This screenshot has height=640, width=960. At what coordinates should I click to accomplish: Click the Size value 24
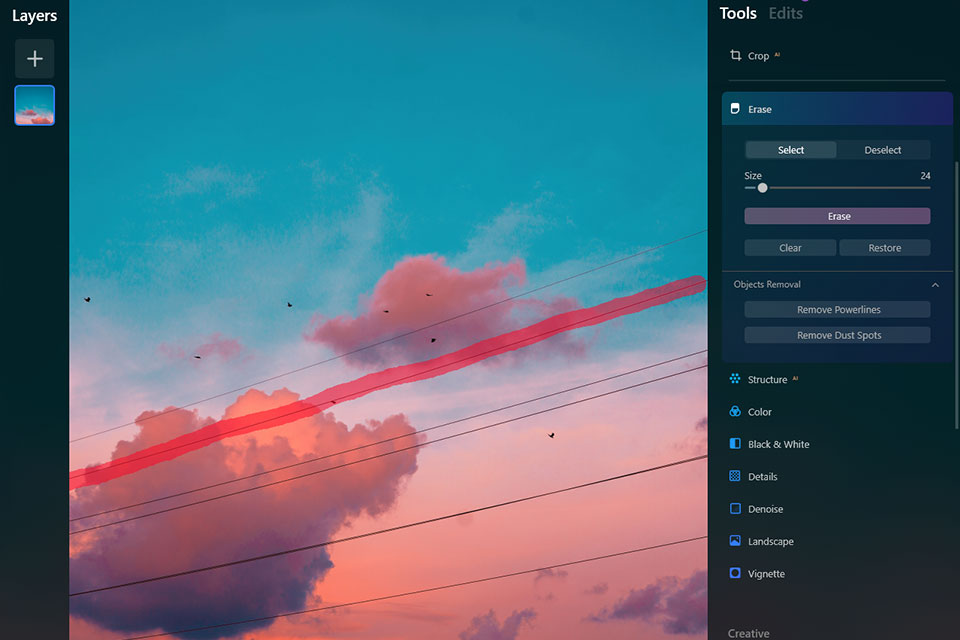click(925, 176)
